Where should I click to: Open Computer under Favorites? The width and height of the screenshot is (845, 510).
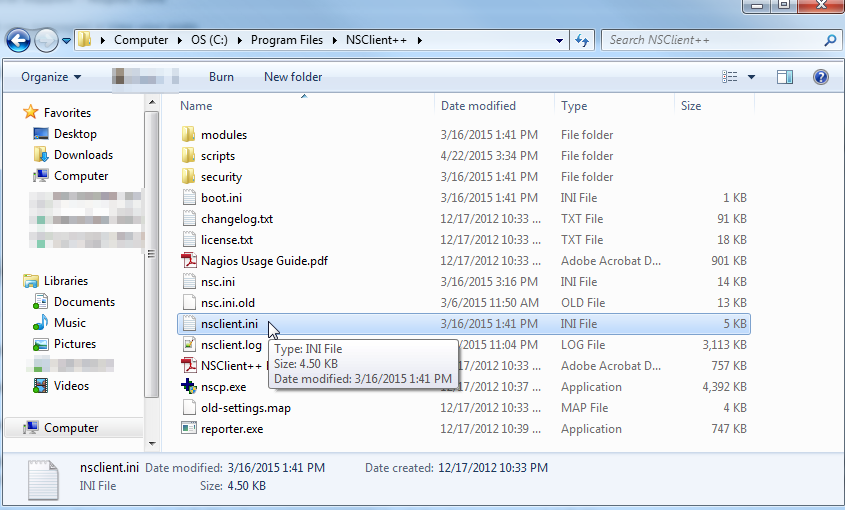click(81, 176)
